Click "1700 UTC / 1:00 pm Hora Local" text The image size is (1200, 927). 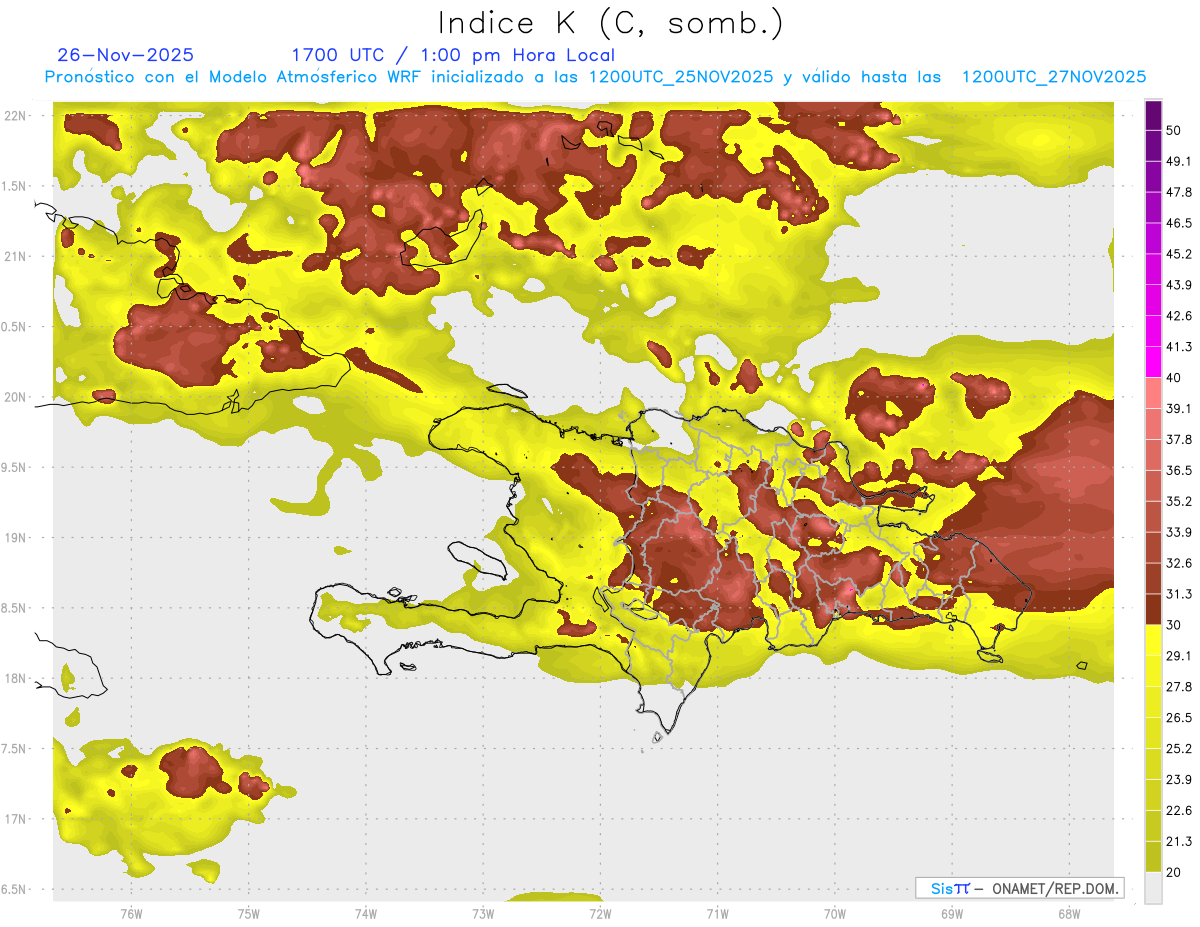click(x=453, y=55)
